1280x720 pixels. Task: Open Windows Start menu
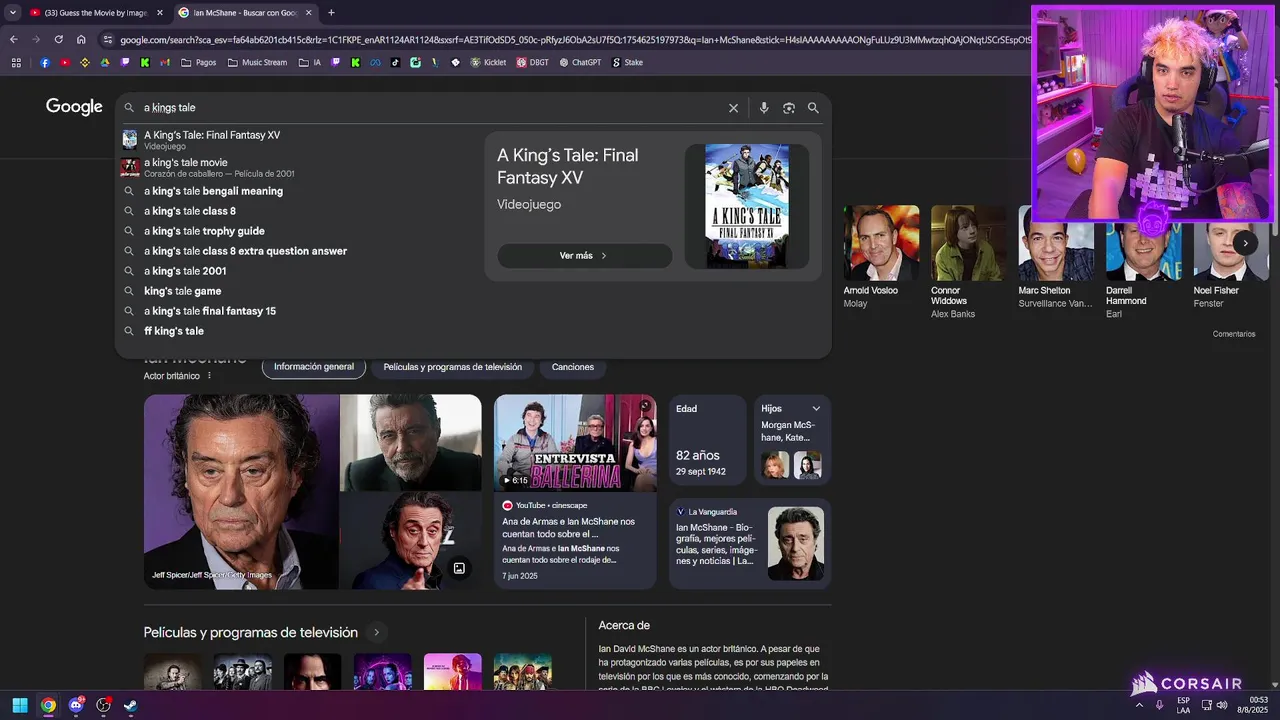tap(20, 705)
